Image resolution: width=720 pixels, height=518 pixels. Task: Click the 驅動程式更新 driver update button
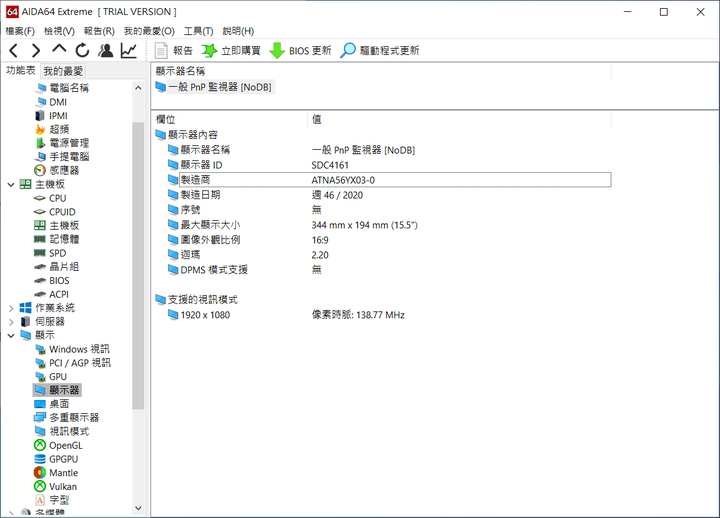pos(380,51)
